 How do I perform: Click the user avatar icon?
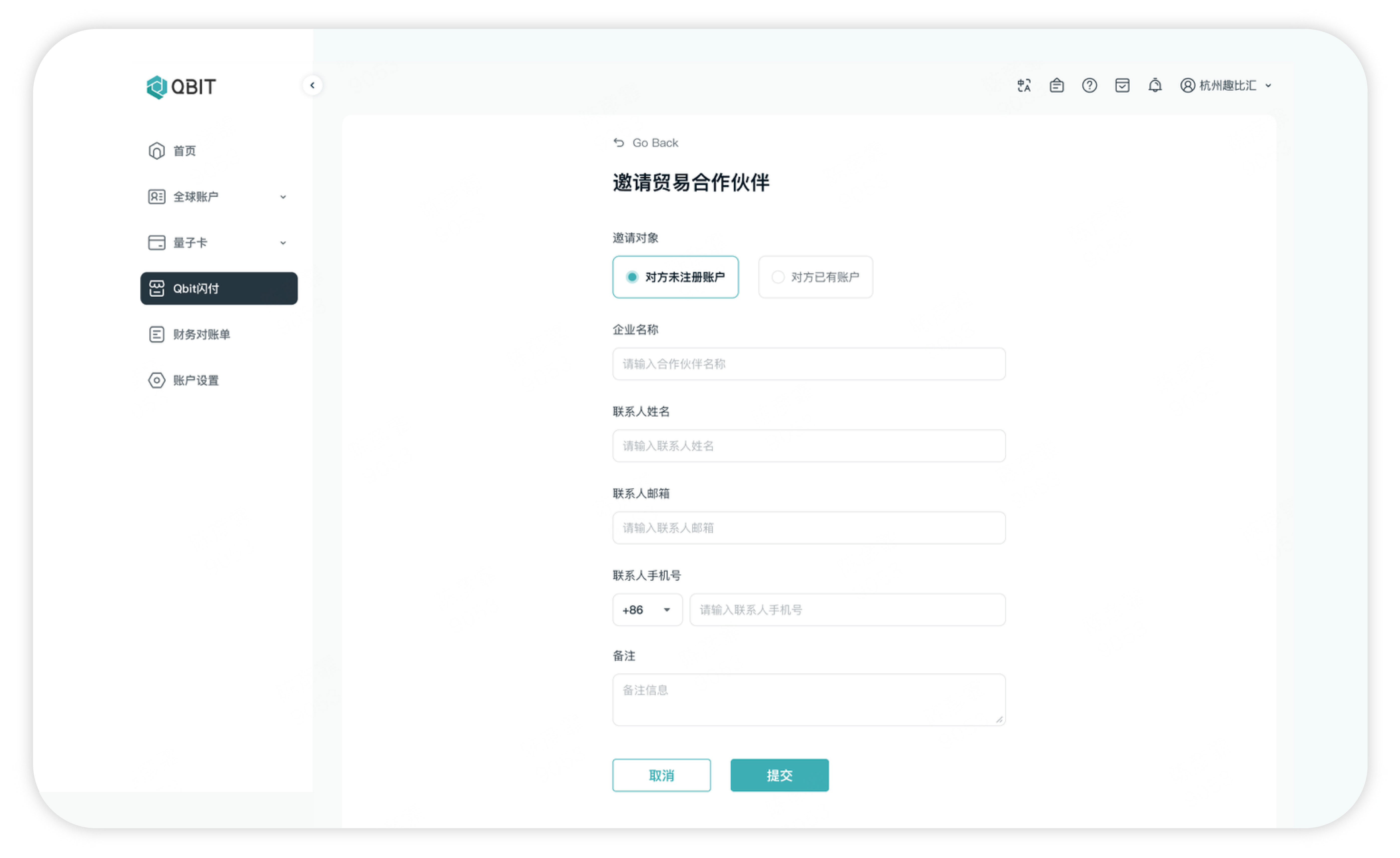pyautogui.click(x=1188, y=85)
